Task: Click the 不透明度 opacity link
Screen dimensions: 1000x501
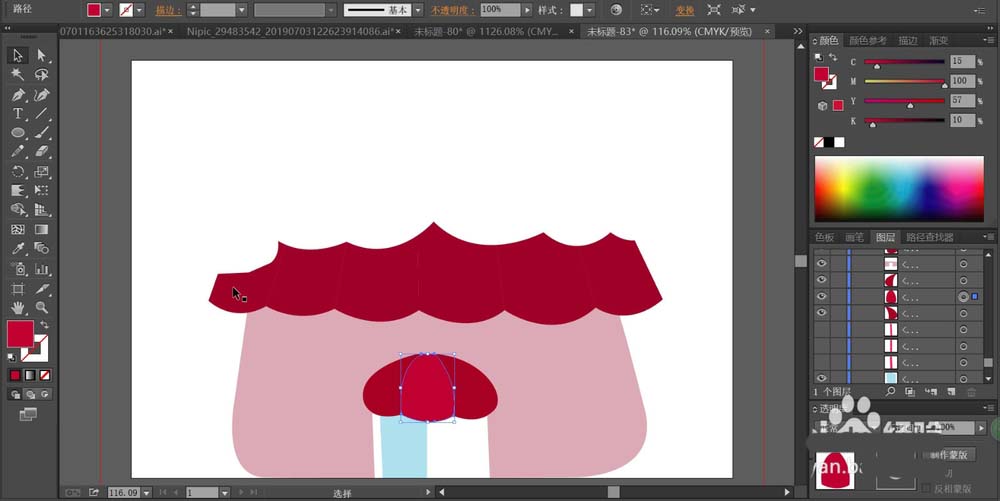Action: pyautogui.click(x=452, y=10)
